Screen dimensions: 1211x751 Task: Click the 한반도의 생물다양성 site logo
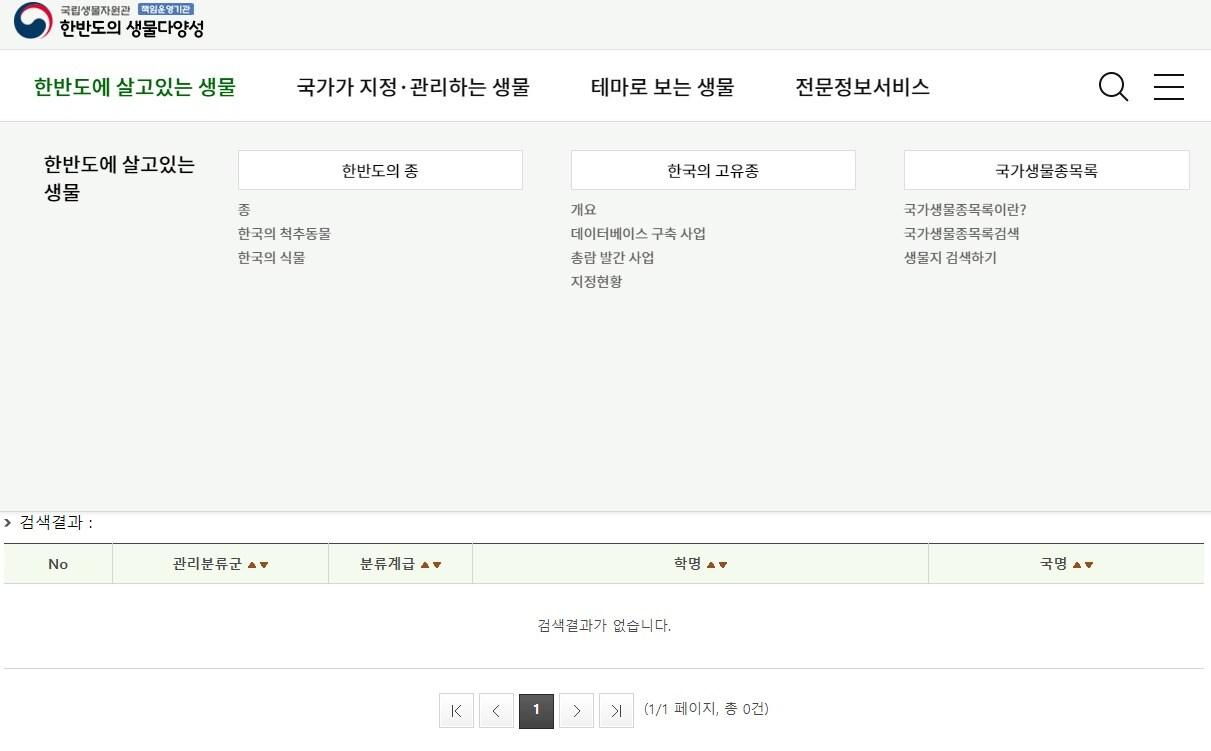pos(109,21)
